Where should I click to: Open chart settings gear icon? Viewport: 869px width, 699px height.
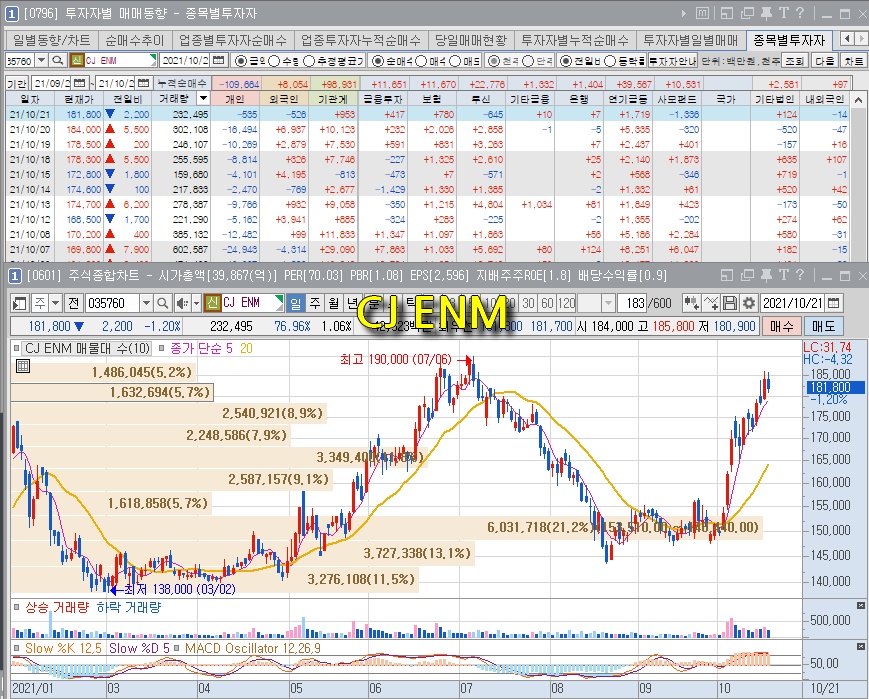click(749, 303)
